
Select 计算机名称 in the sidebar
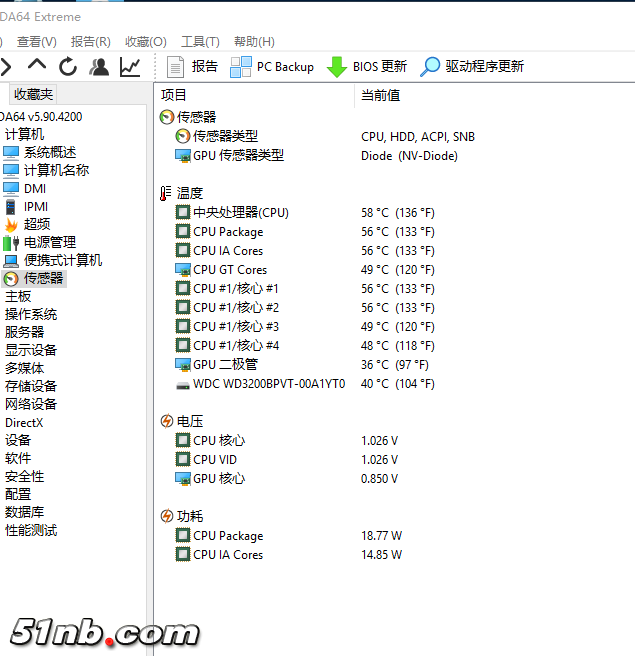click(46, 170)
